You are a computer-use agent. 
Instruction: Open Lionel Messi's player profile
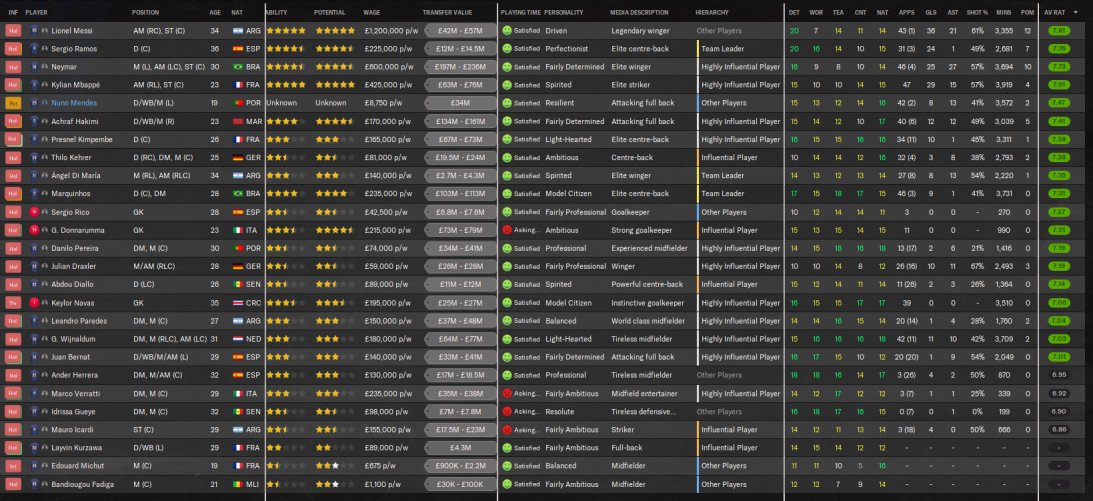(x=71, y=31)
